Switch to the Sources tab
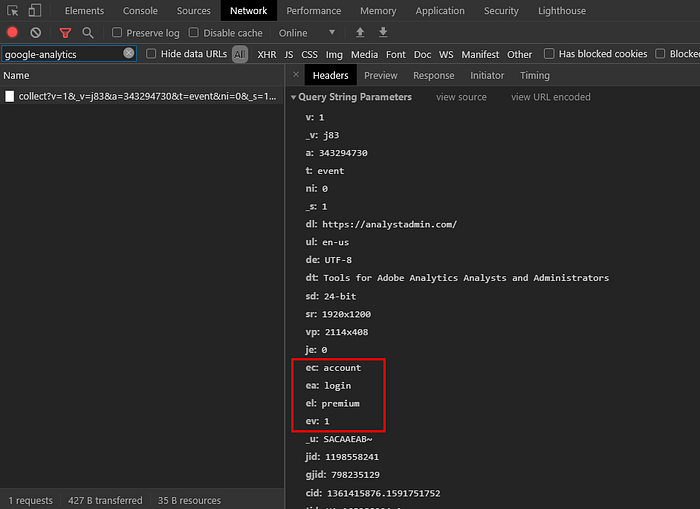Screen dimensions: 700x509 click(x=193, y=11)
